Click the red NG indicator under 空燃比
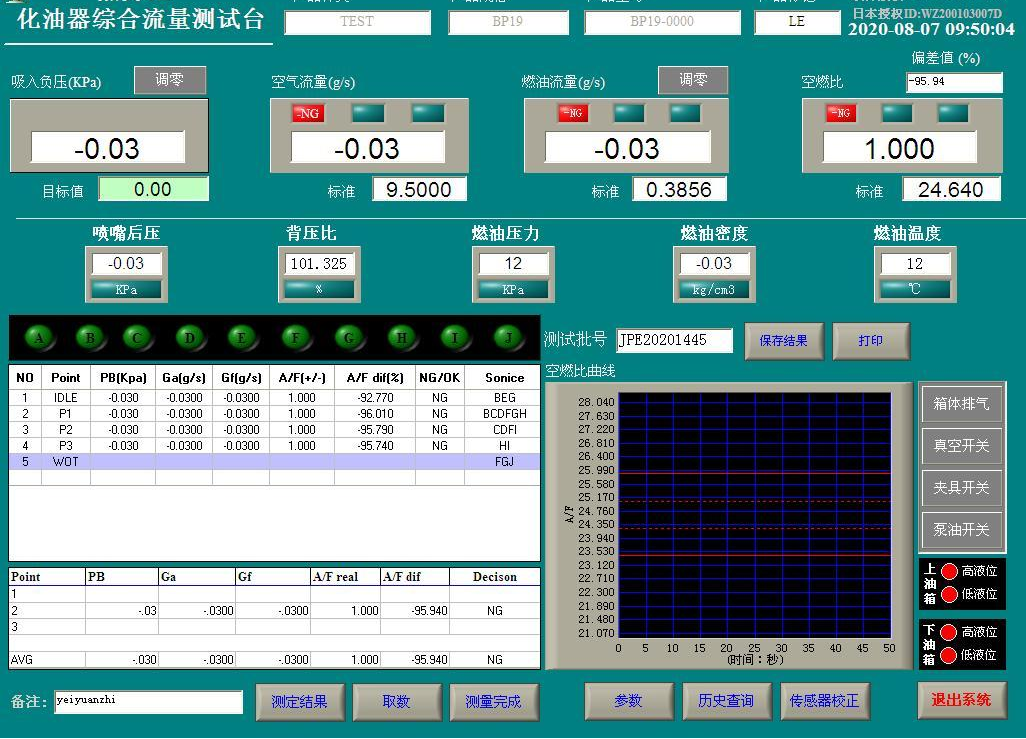This screenshot has height=739, width=1026. 840,113
